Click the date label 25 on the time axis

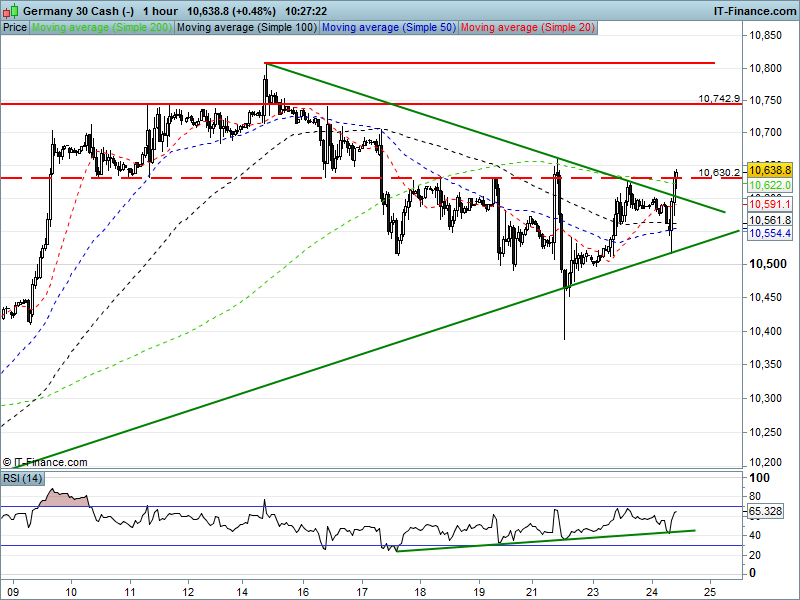[x=710, y=592]
